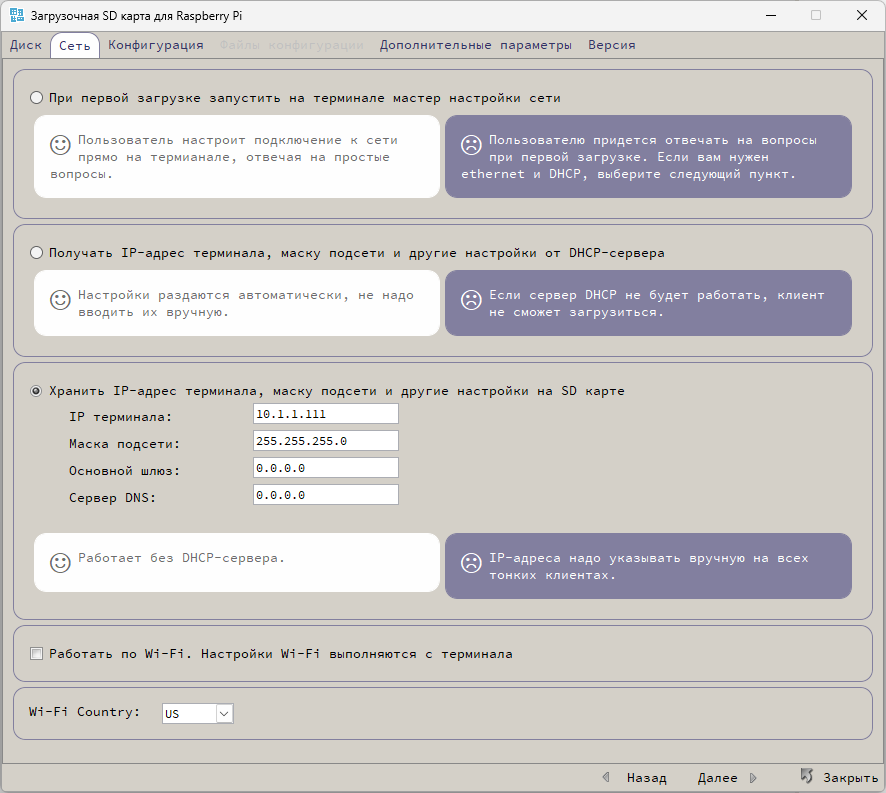Focus the Маска подсети input field

[325, 441]
